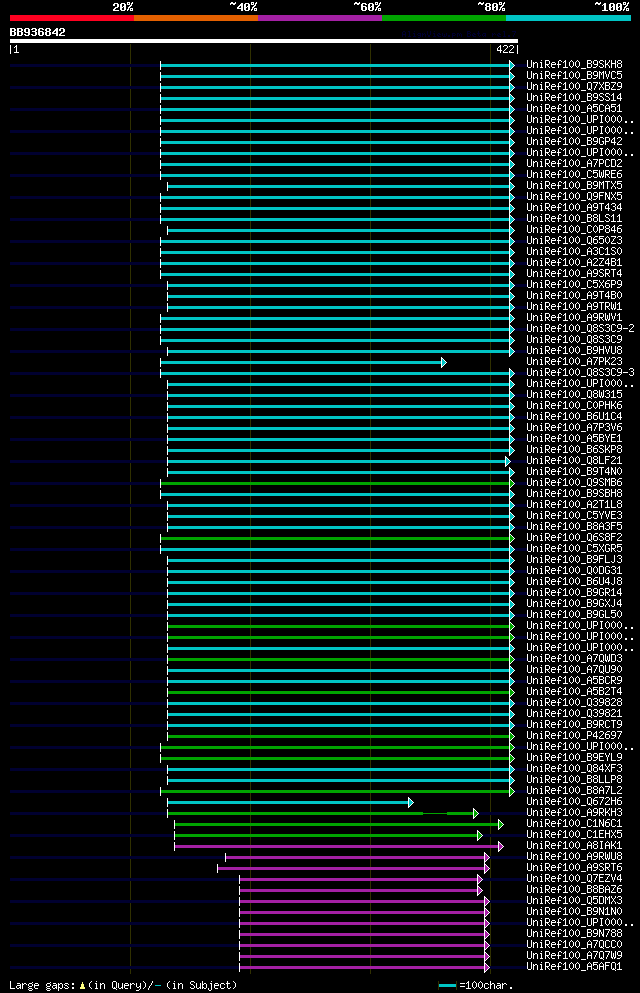
Task: Click the UniRef100_A9TRW1 label
Action: pos(574,307)
